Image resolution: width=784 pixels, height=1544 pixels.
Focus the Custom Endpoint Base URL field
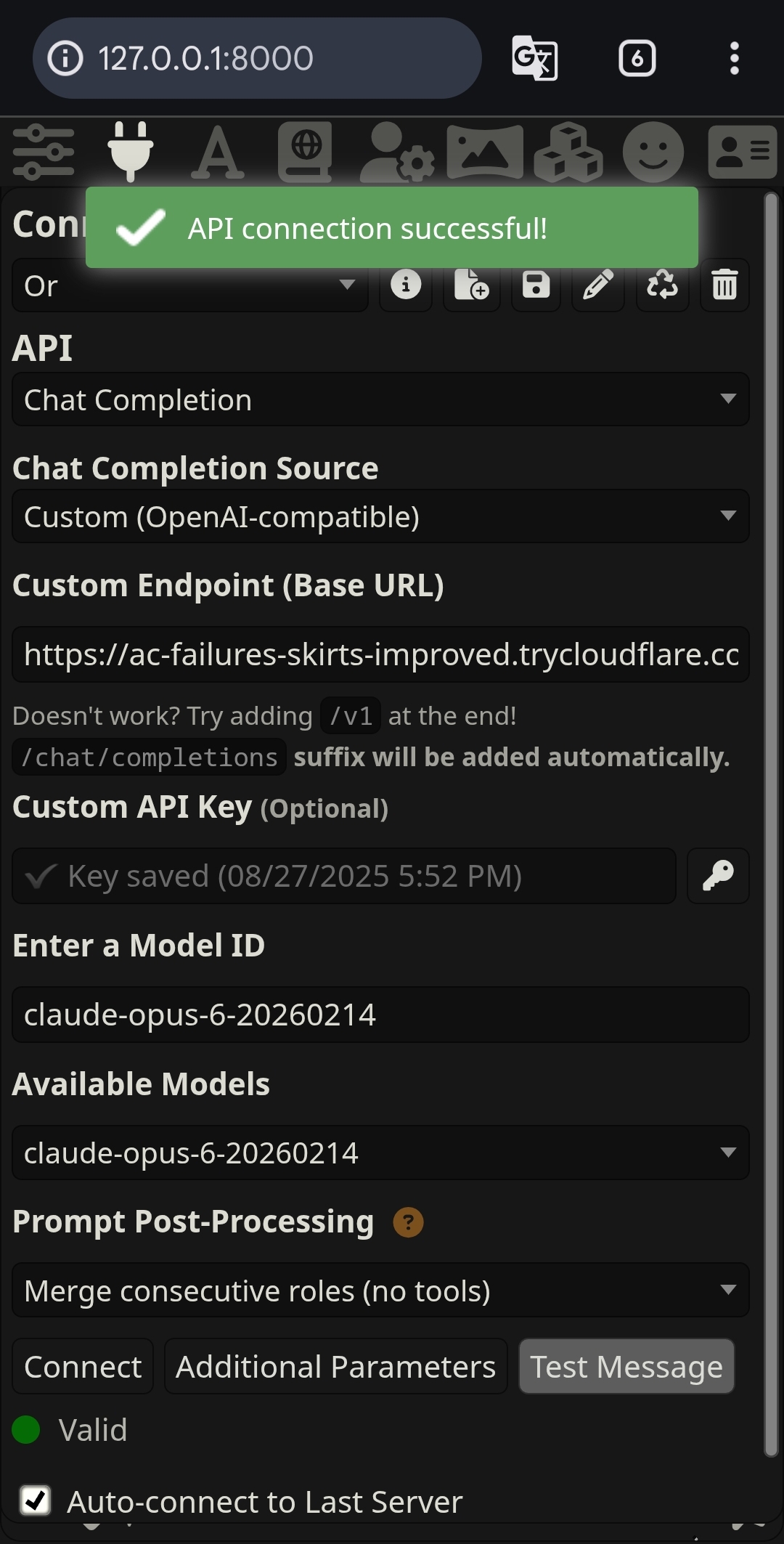tap(380, 654)
